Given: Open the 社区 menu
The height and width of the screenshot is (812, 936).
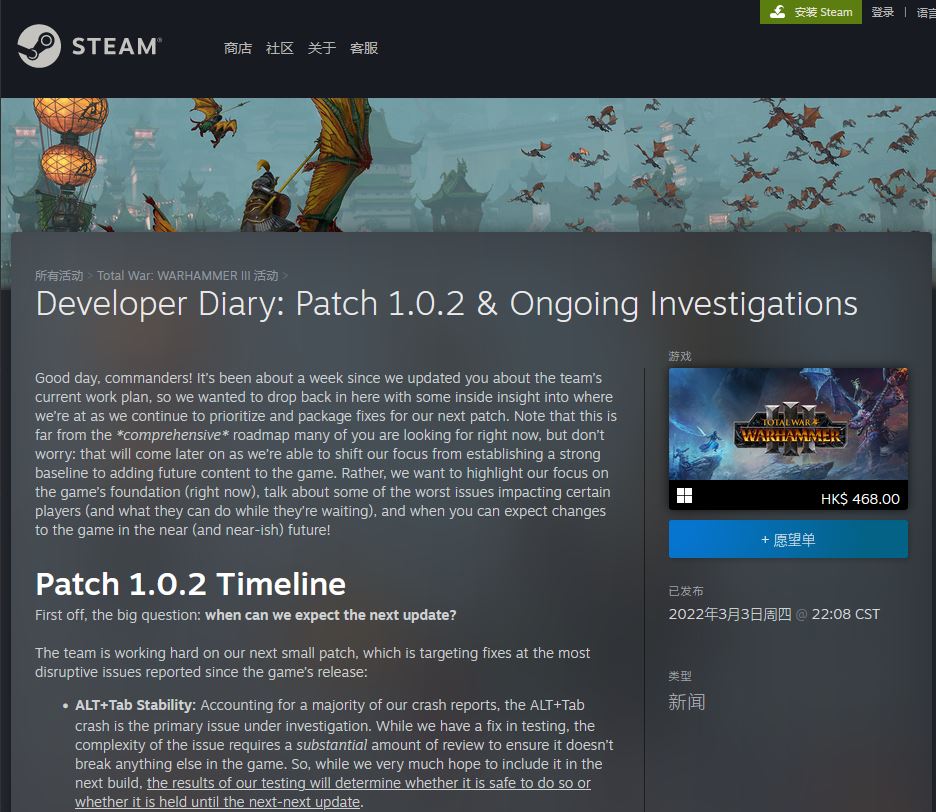Looking at the screenshot, I should (x=280, y=48).
